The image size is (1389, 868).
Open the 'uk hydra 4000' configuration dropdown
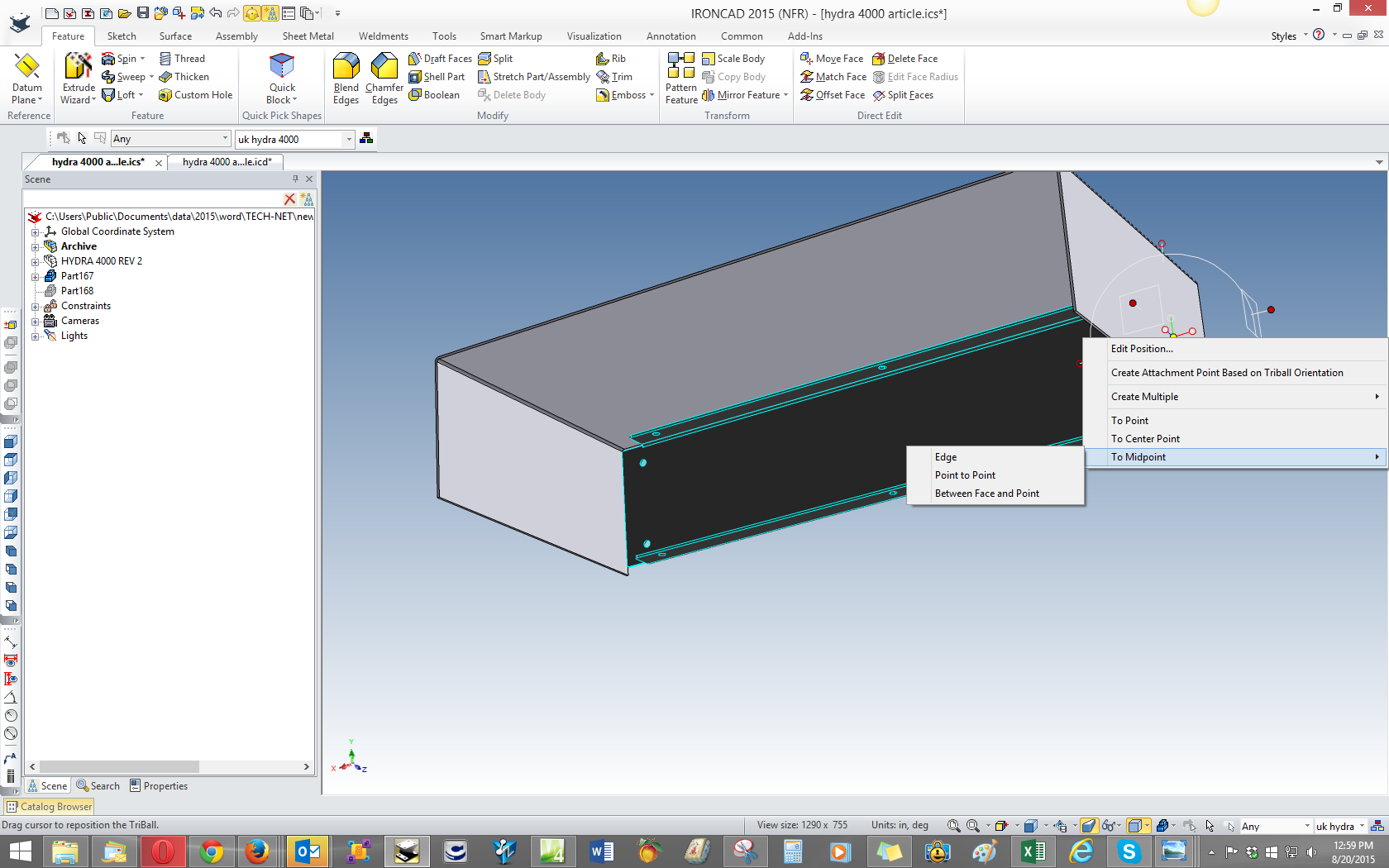point(349,139)
